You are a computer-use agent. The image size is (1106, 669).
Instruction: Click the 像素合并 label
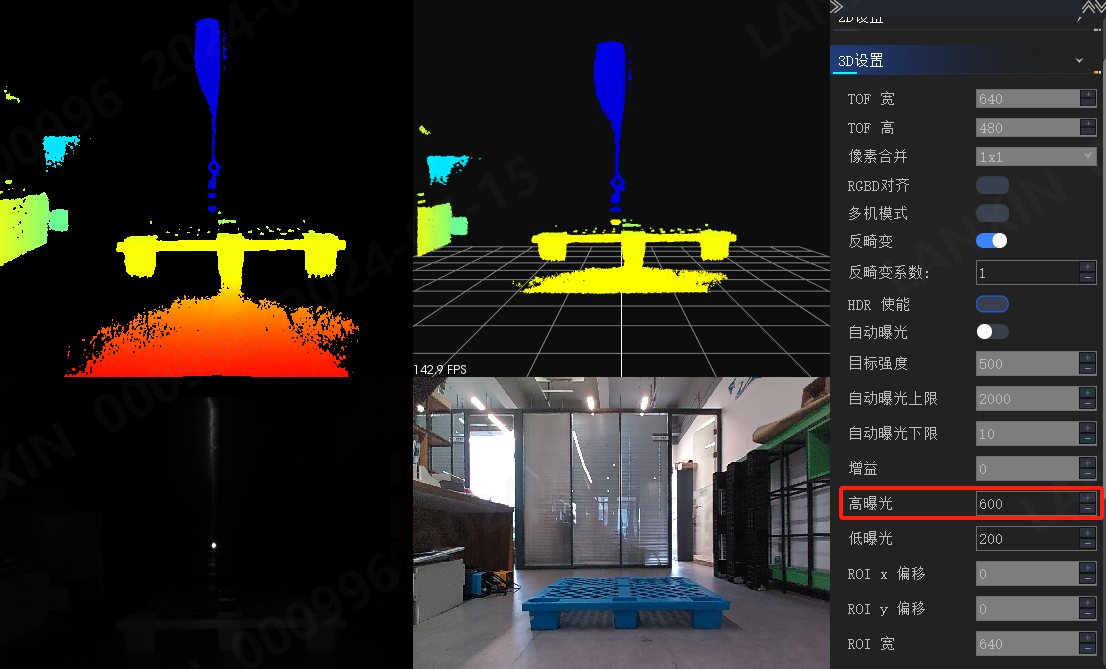(x=877, y=156)
